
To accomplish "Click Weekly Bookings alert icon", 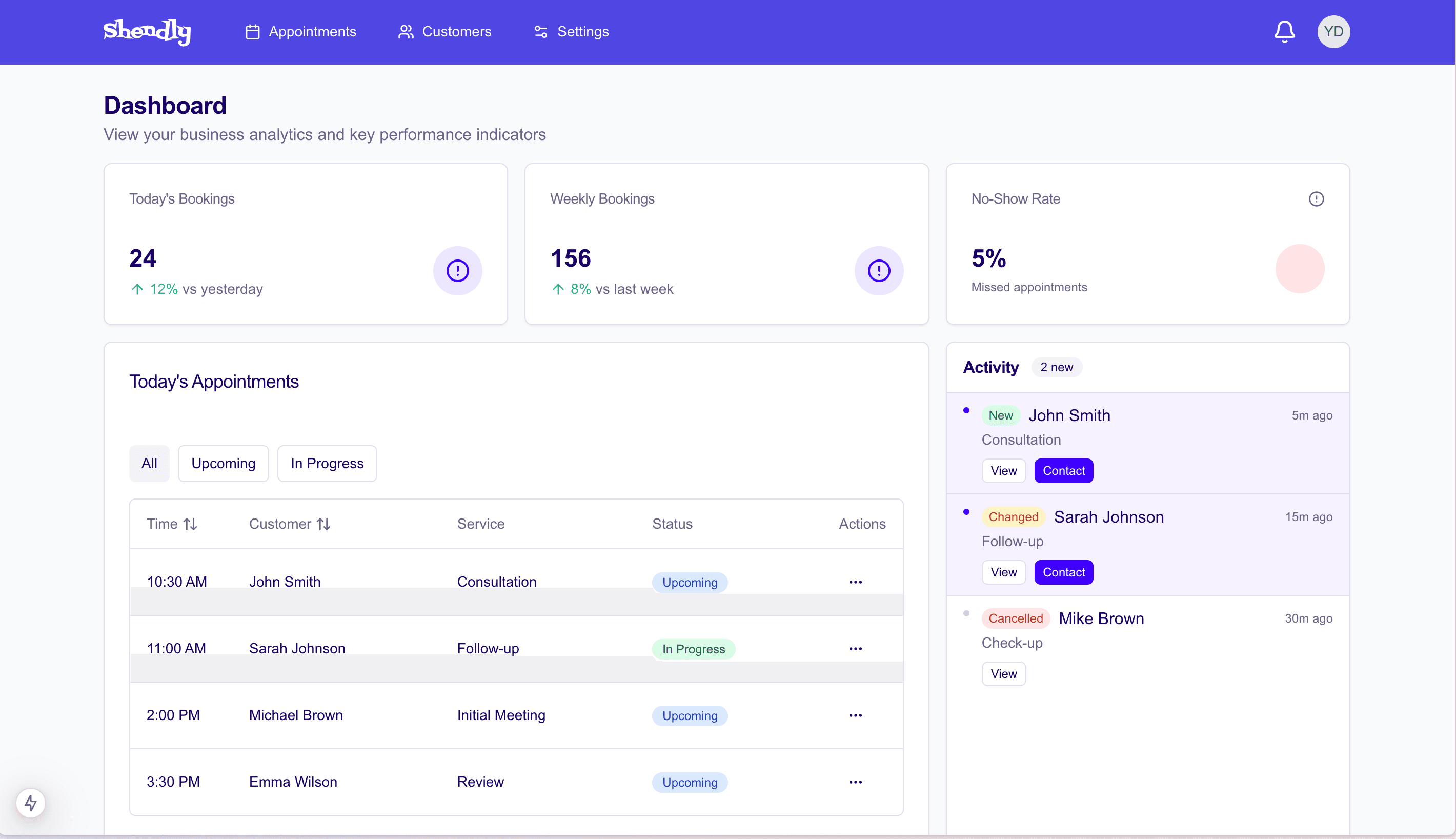I will click(878, 271).
